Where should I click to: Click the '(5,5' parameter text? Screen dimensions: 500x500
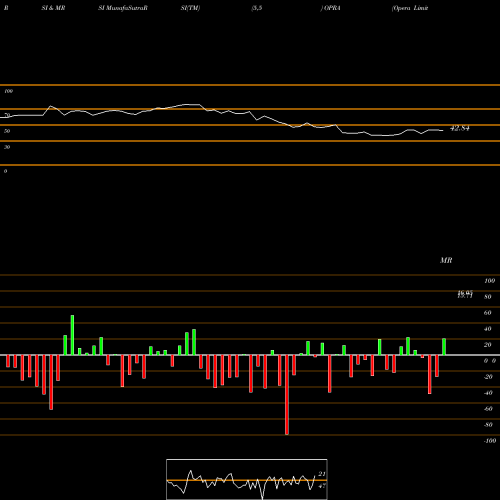[257, 8]
